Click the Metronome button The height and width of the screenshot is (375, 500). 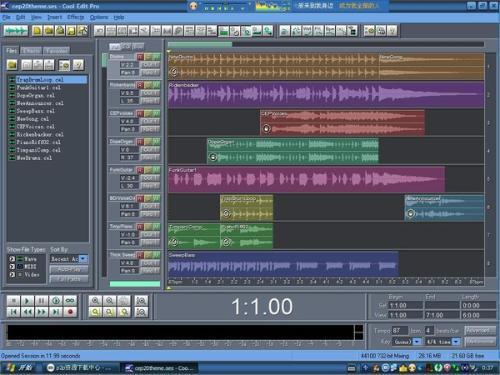tap(479, 341)
